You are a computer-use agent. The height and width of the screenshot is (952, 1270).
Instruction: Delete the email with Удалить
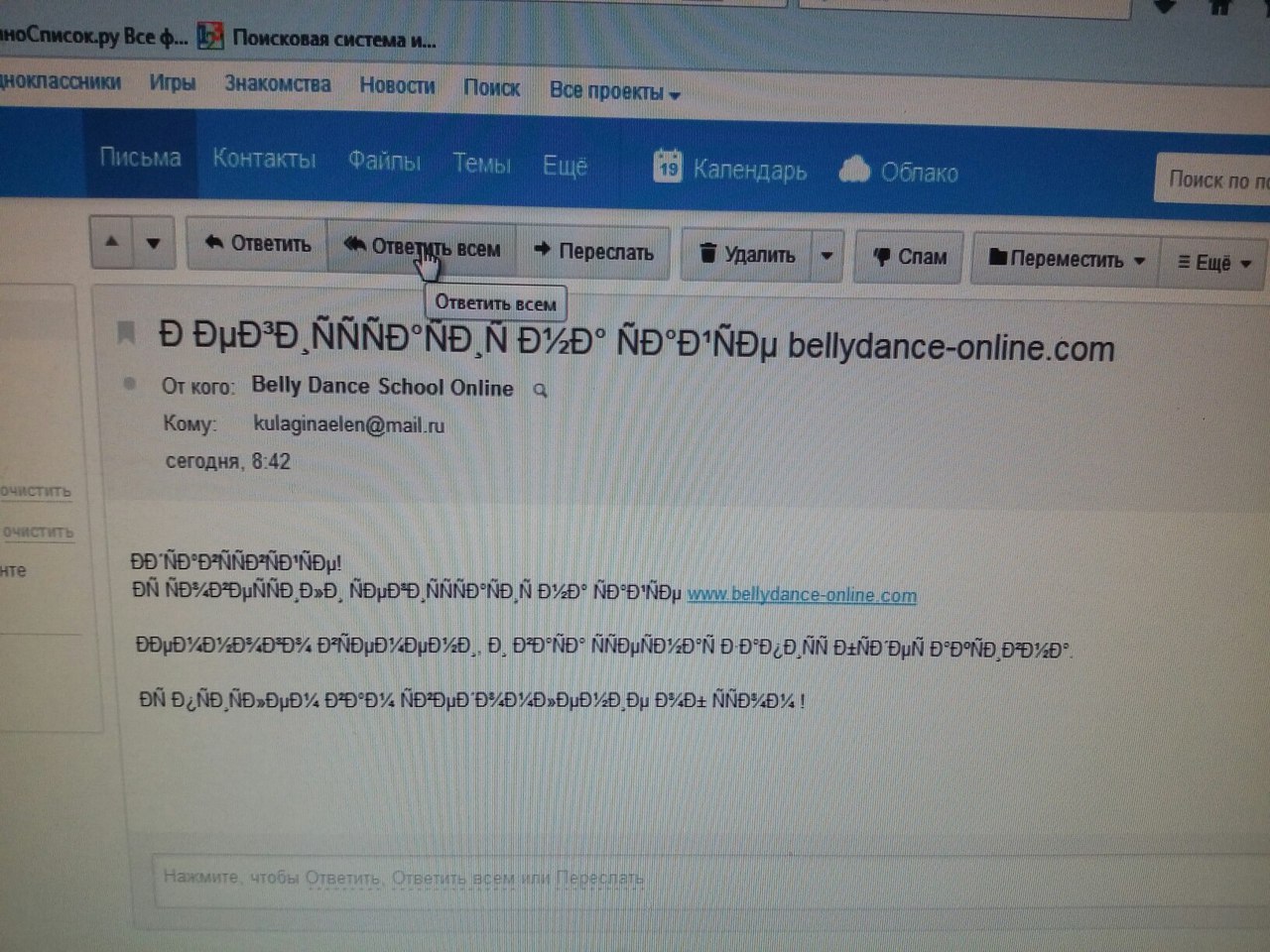point(747,255)
